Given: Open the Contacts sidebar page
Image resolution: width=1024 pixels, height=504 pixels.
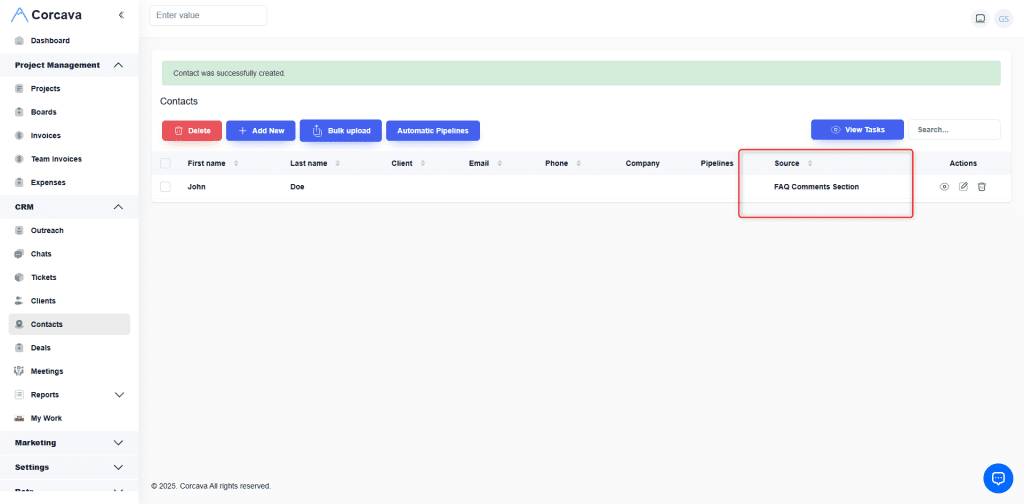Looking at the screenshot, I should pos(69,324).
